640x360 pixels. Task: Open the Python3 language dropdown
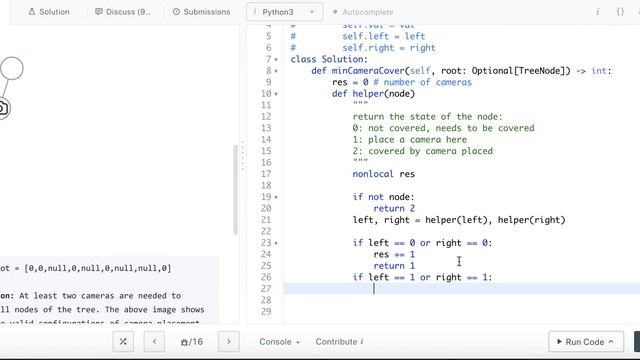tap(284, 12)
